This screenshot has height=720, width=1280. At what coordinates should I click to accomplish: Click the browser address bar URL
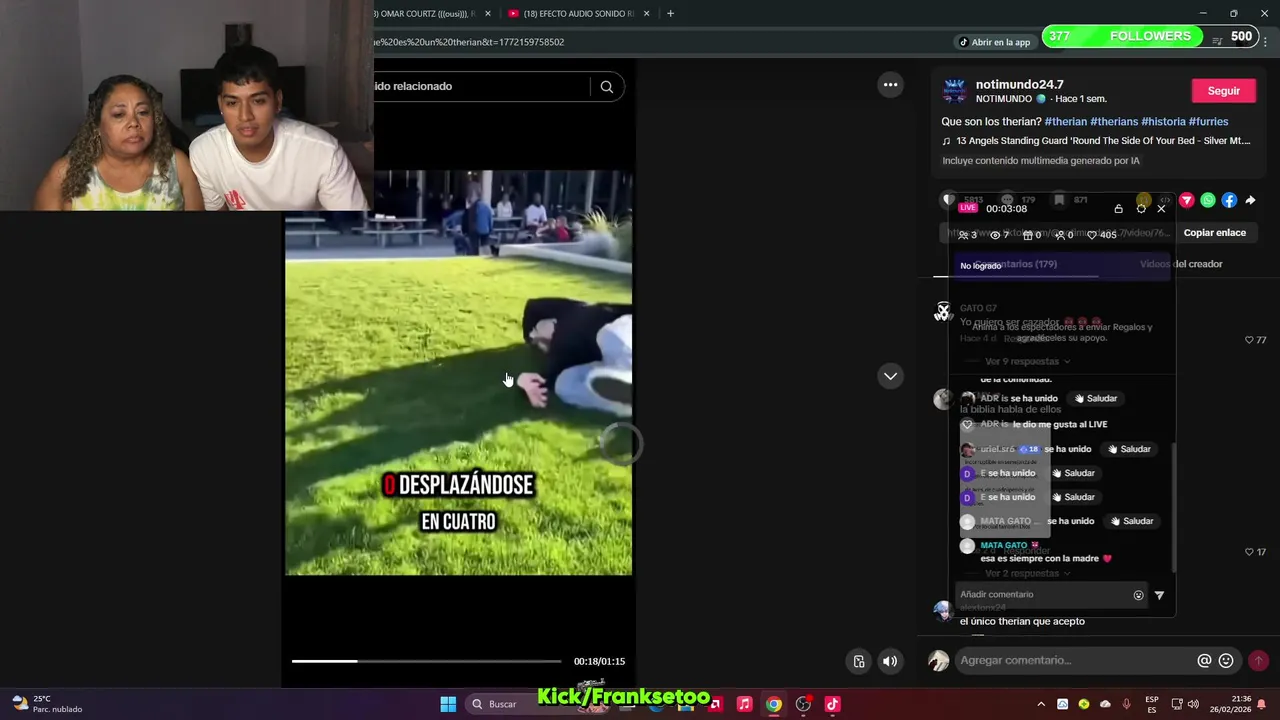click(x=469, y=42)
